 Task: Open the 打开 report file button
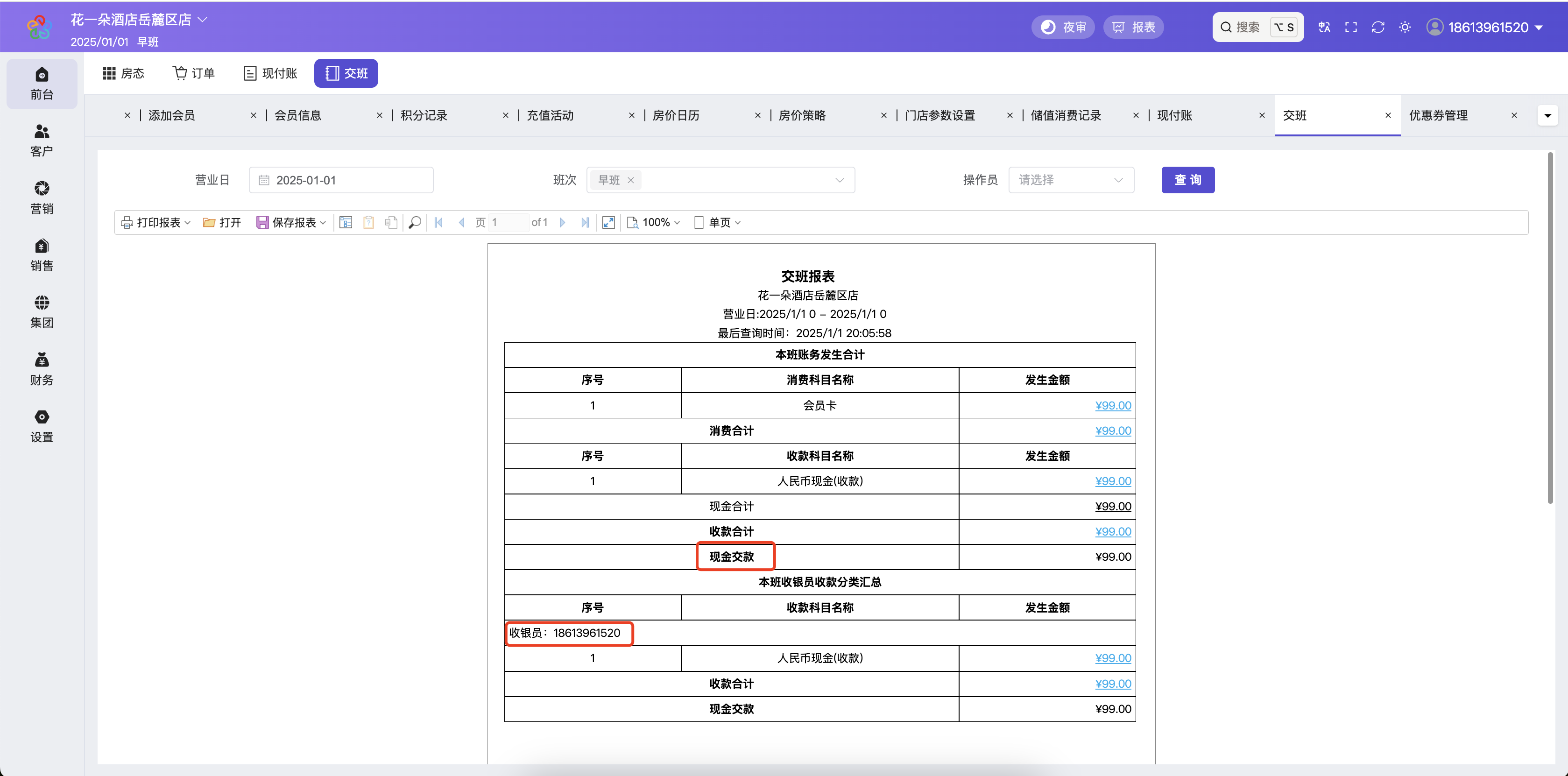point(221,223)
